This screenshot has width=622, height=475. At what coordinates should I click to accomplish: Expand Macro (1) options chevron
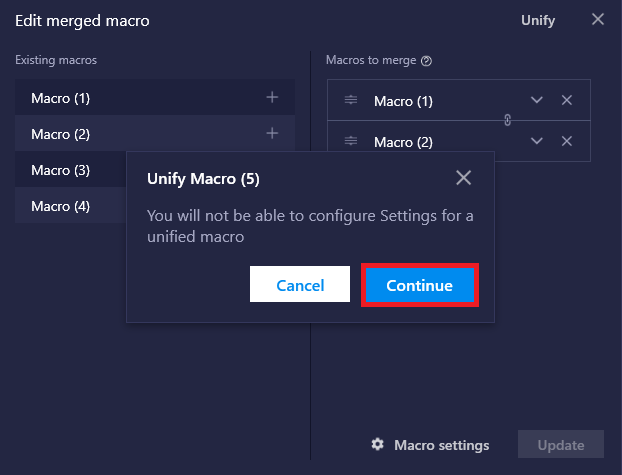537,100
